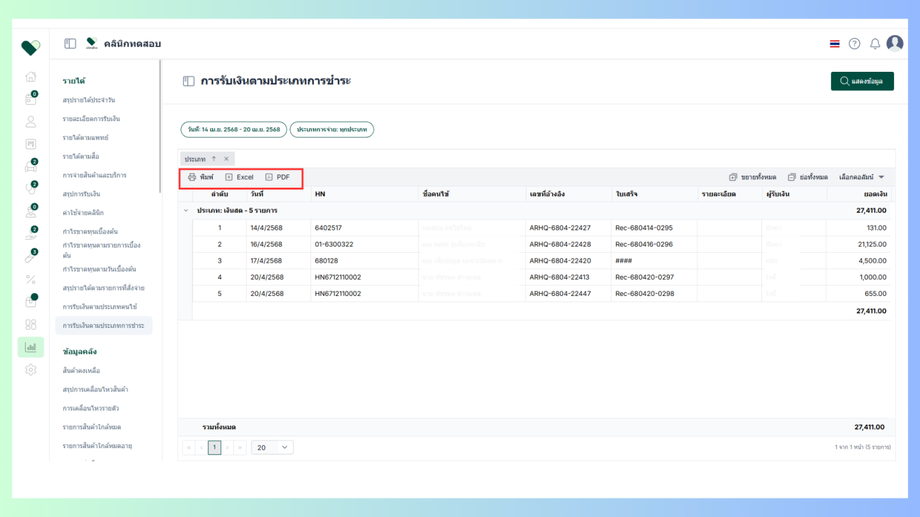Collapse the ประเภท: เงินสด group row
This screenshot has height=517, width=920.
pos(186,211)
